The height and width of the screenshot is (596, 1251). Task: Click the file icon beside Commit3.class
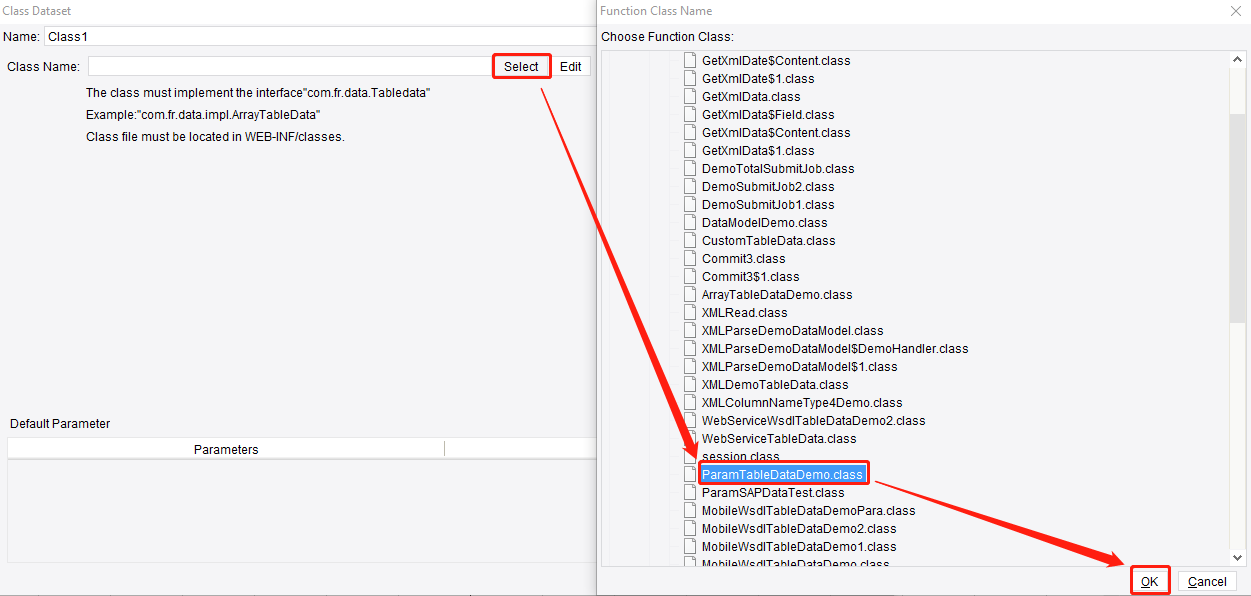689,258
